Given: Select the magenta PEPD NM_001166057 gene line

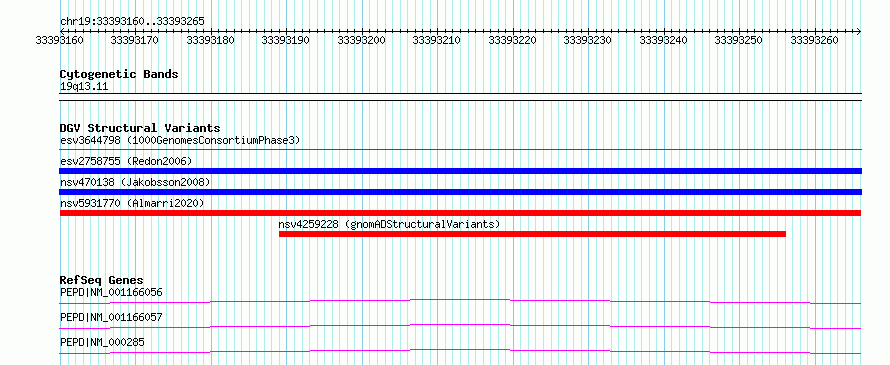Looking at the screenshot, I should [x=460, y=326].
